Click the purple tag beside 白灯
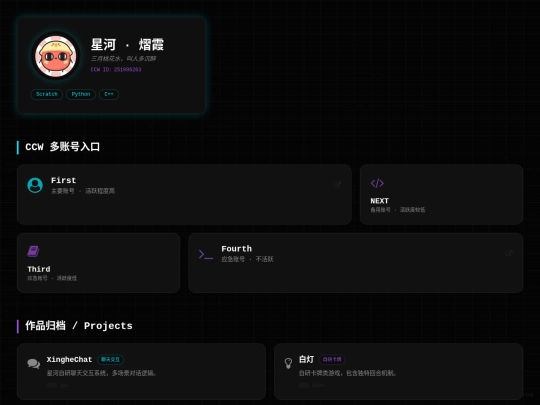This screenshot has height=405, width=540. [x=332, y=360]
